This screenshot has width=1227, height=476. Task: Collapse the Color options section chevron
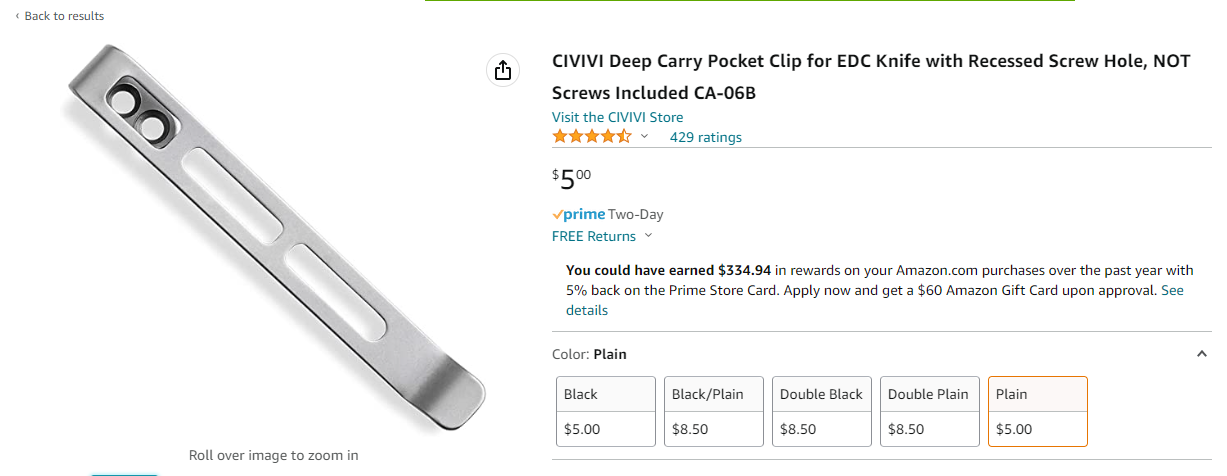click(x=1201, y=354)
